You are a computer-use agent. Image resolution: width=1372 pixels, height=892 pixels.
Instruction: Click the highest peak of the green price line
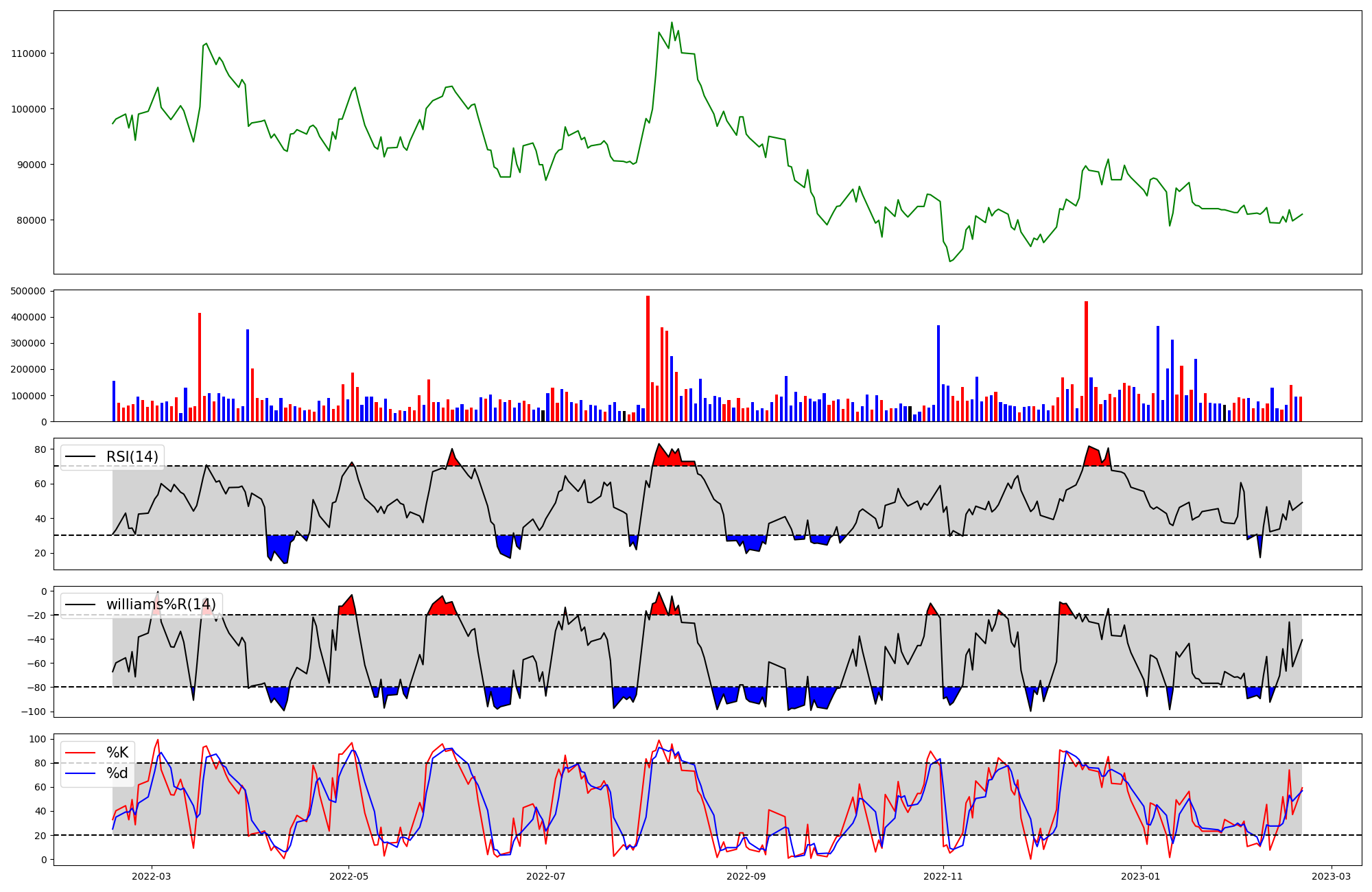pos(672,23)
